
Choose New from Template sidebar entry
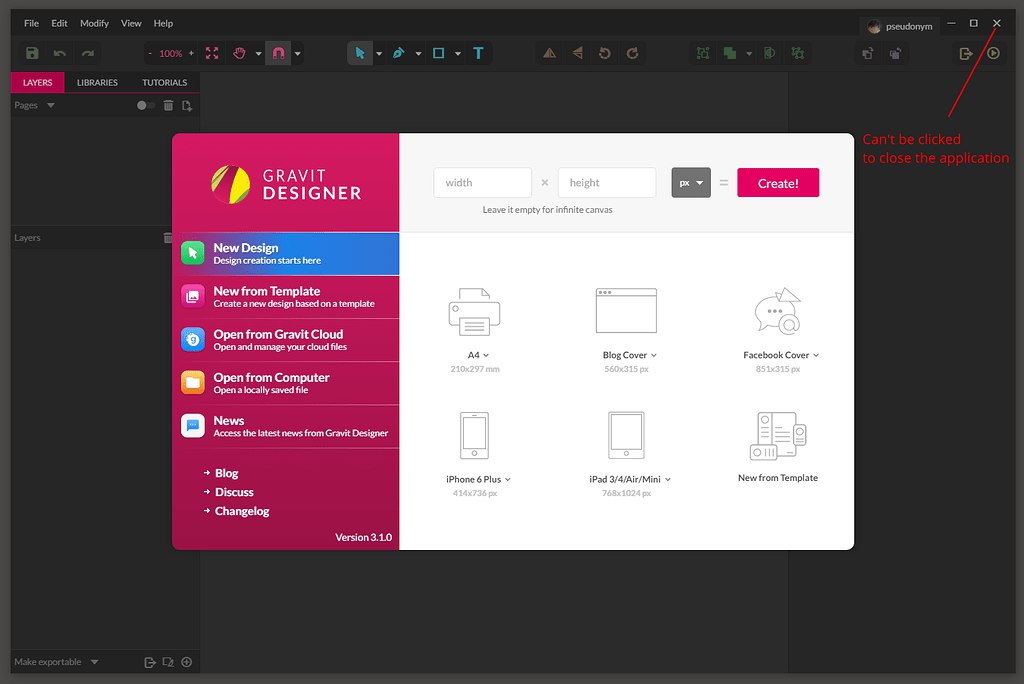pyautogui.click(x=286, y=297)
